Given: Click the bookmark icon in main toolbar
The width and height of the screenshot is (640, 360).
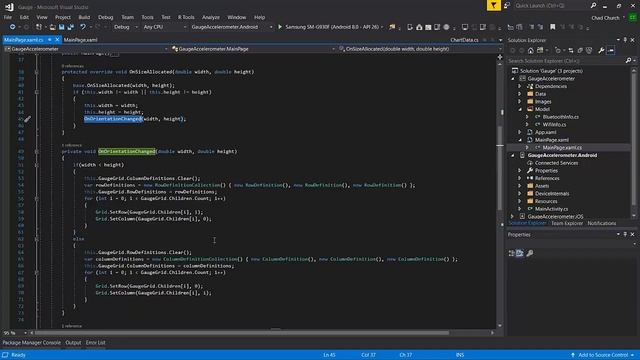Looking at the screenshot, I should (553, 27).
